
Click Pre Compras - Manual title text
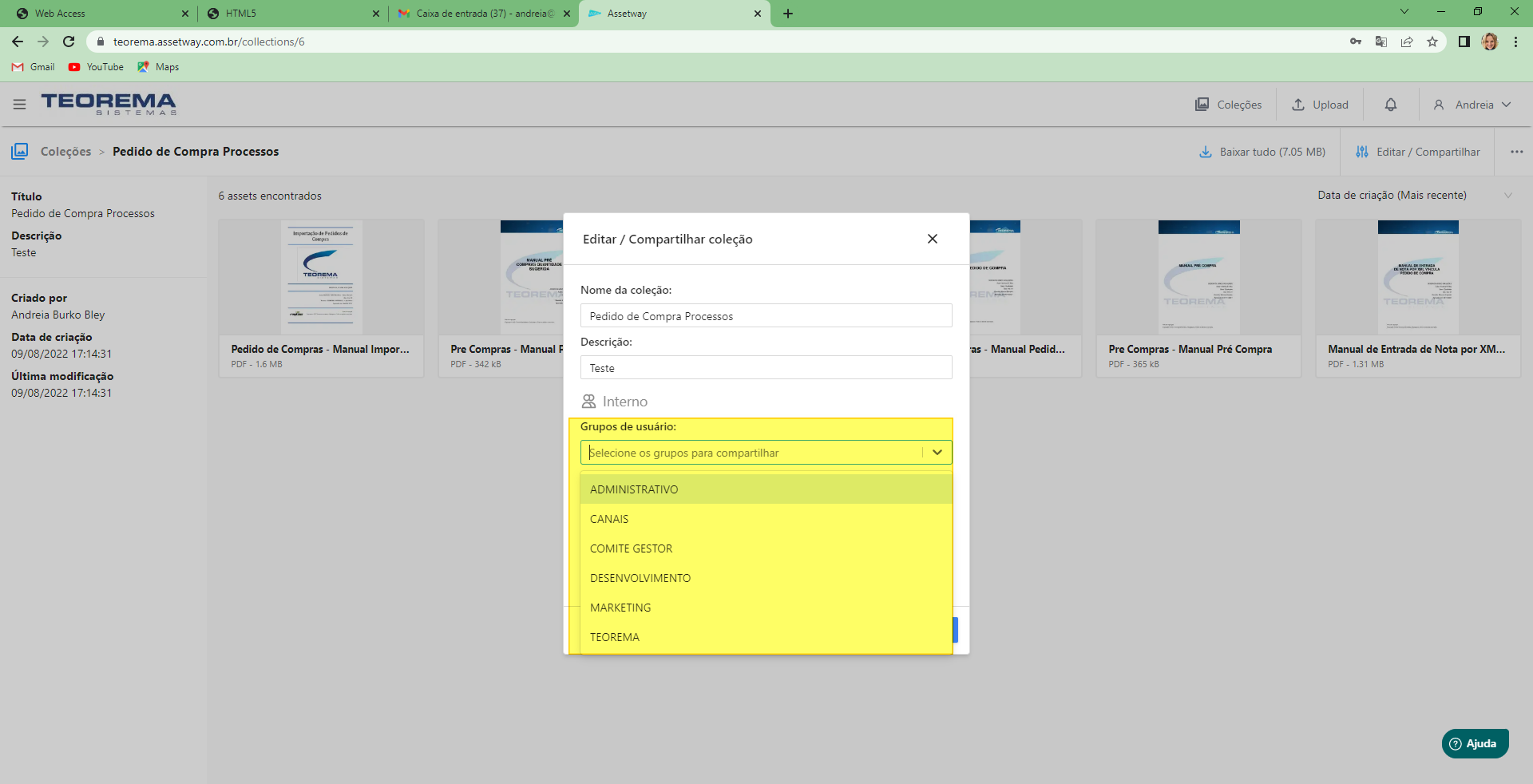(506, 349)
